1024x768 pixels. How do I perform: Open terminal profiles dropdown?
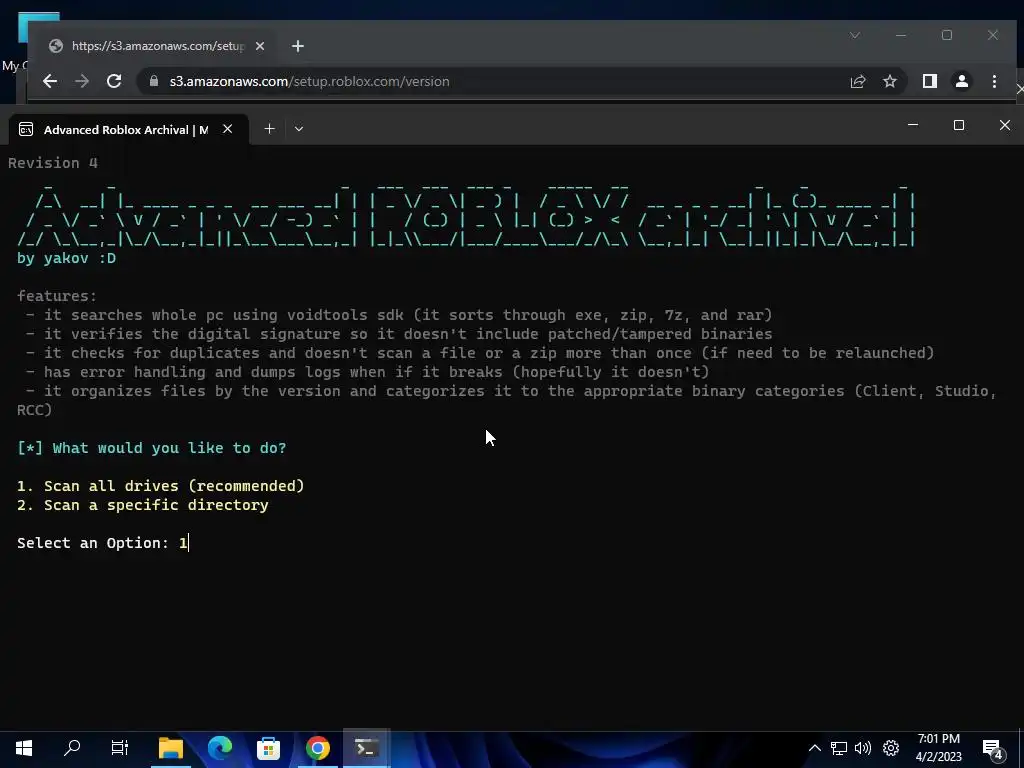click(298, 129)
